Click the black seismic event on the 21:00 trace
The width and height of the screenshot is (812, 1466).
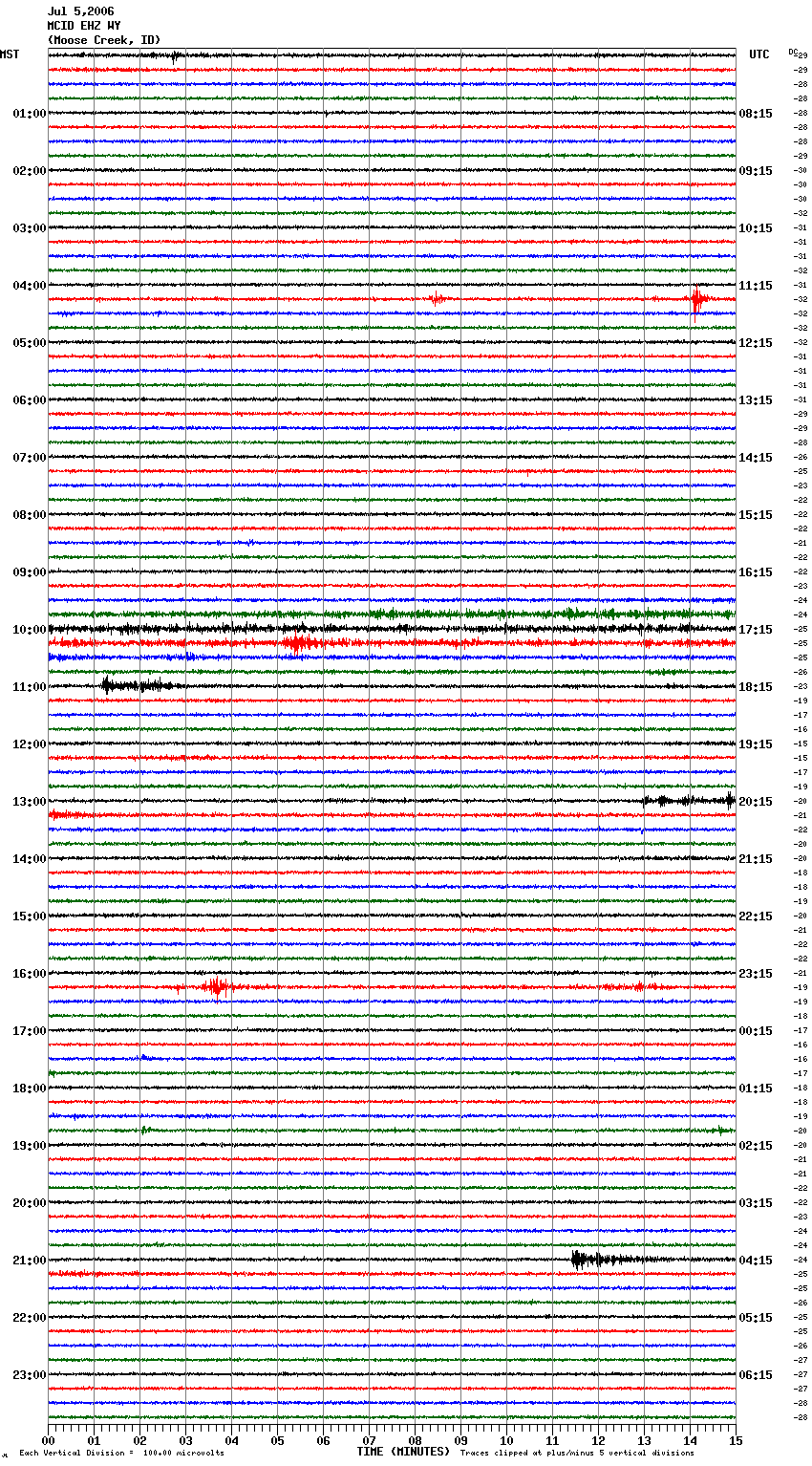(x=611, y=1260)
